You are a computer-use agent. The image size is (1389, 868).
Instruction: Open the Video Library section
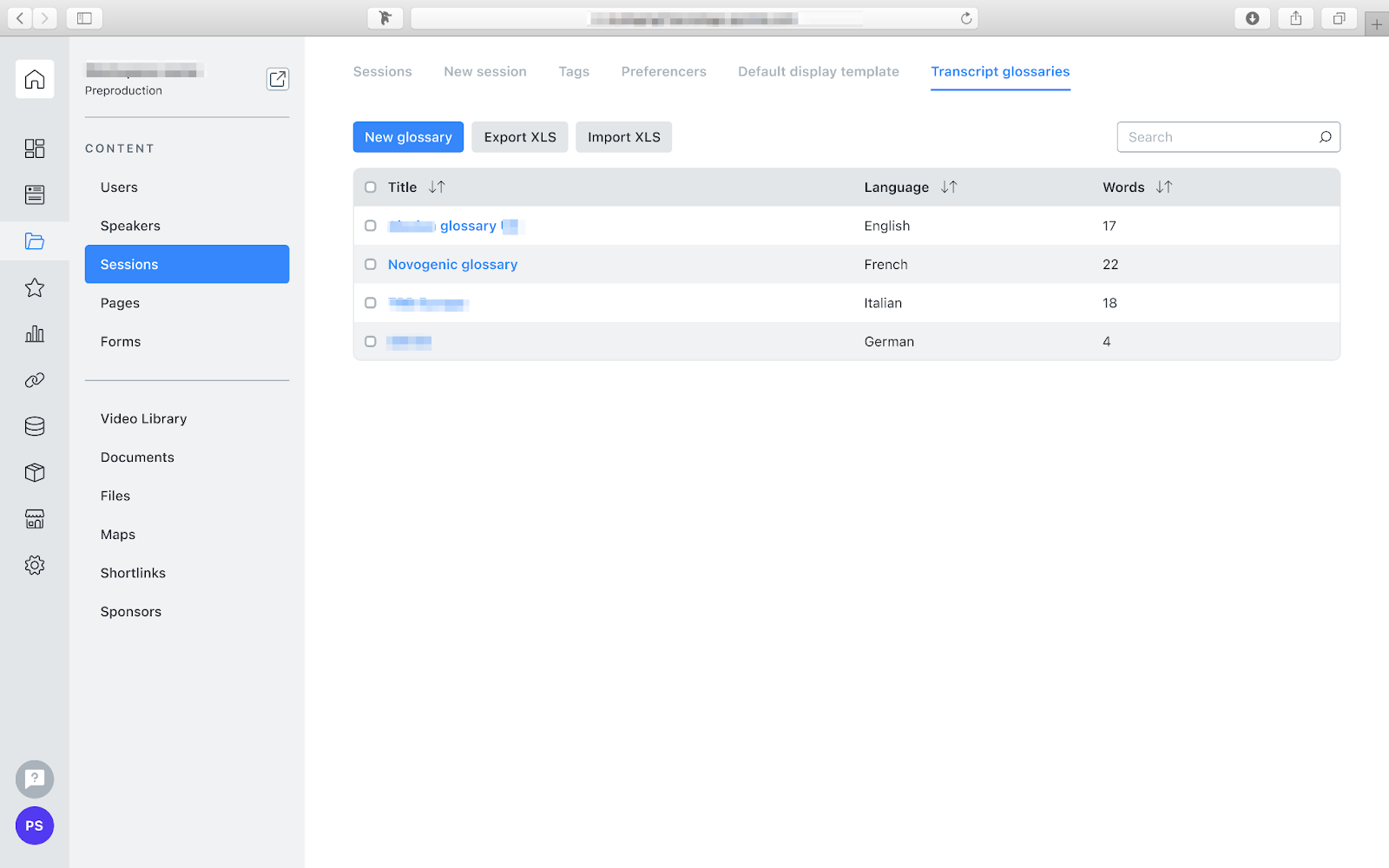pyautogui.click(x=144, y=418)
